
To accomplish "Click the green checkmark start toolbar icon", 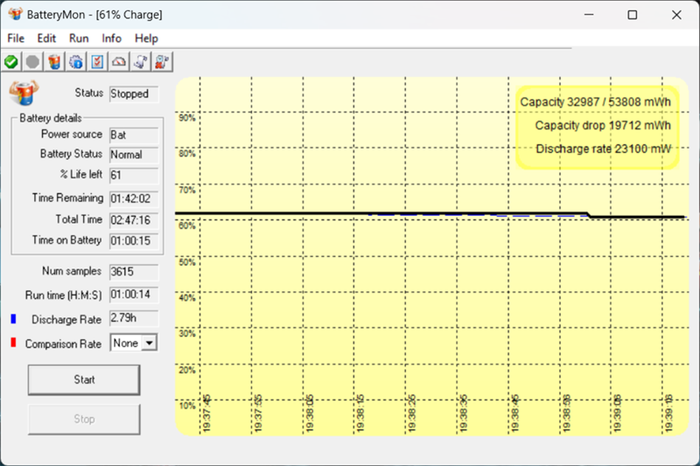I will [x=12, y=62].
